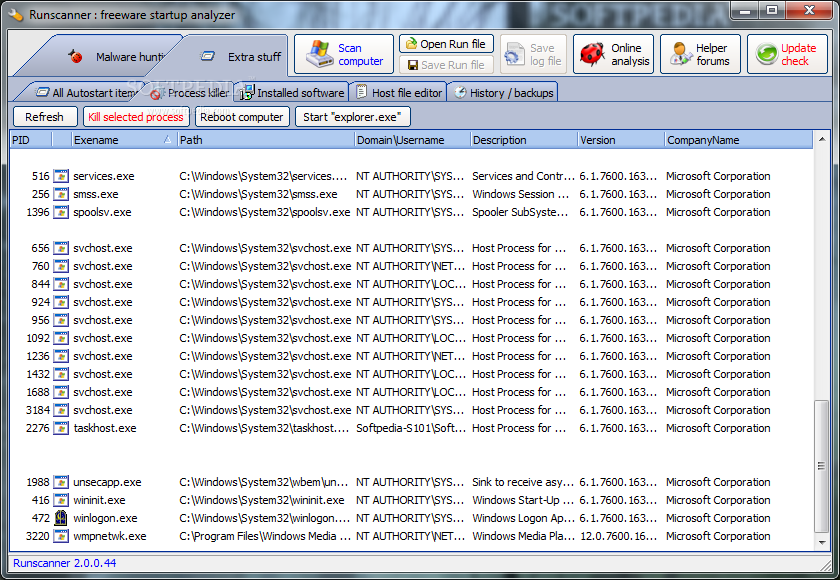This screenshot has width=840, height=580.
Task: Click the icon of svchost.exe PID 844
Action: 61,284
